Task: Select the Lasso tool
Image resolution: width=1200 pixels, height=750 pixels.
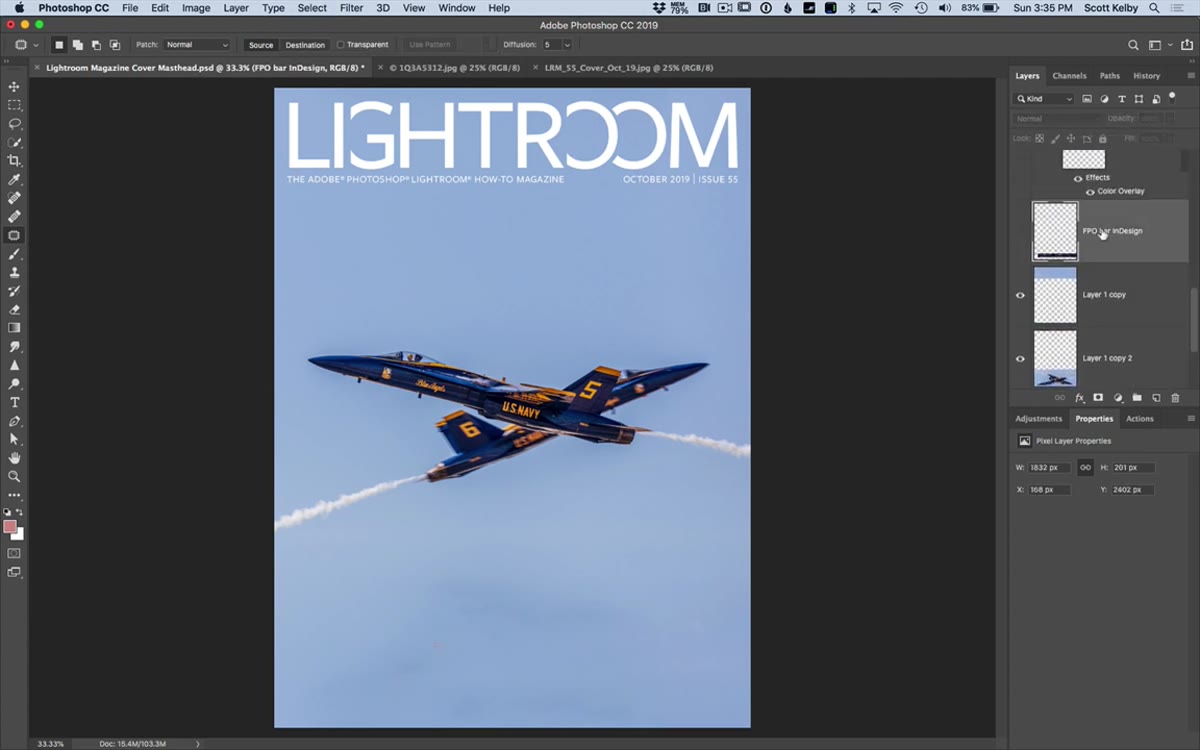Action: click(x=14, y=124)
